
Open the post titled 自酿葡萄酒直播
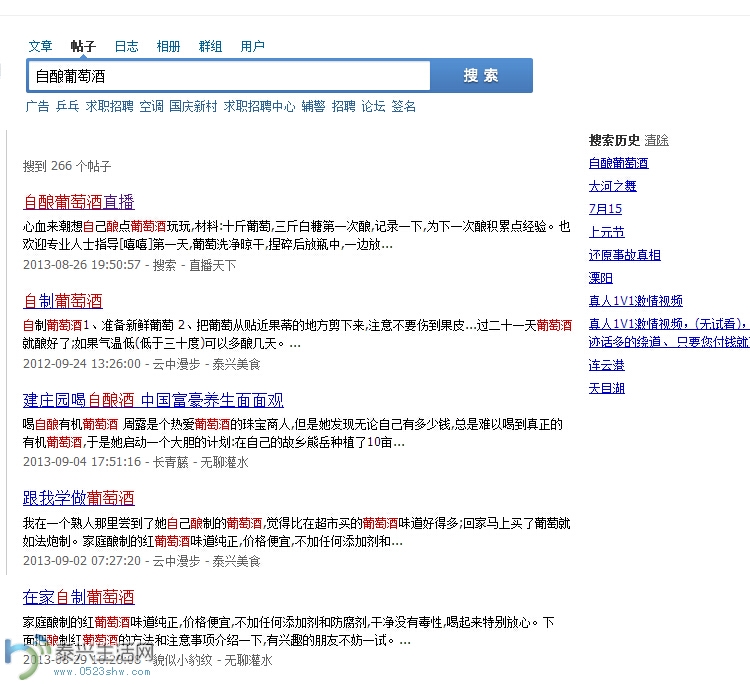(x=78, y=201)
